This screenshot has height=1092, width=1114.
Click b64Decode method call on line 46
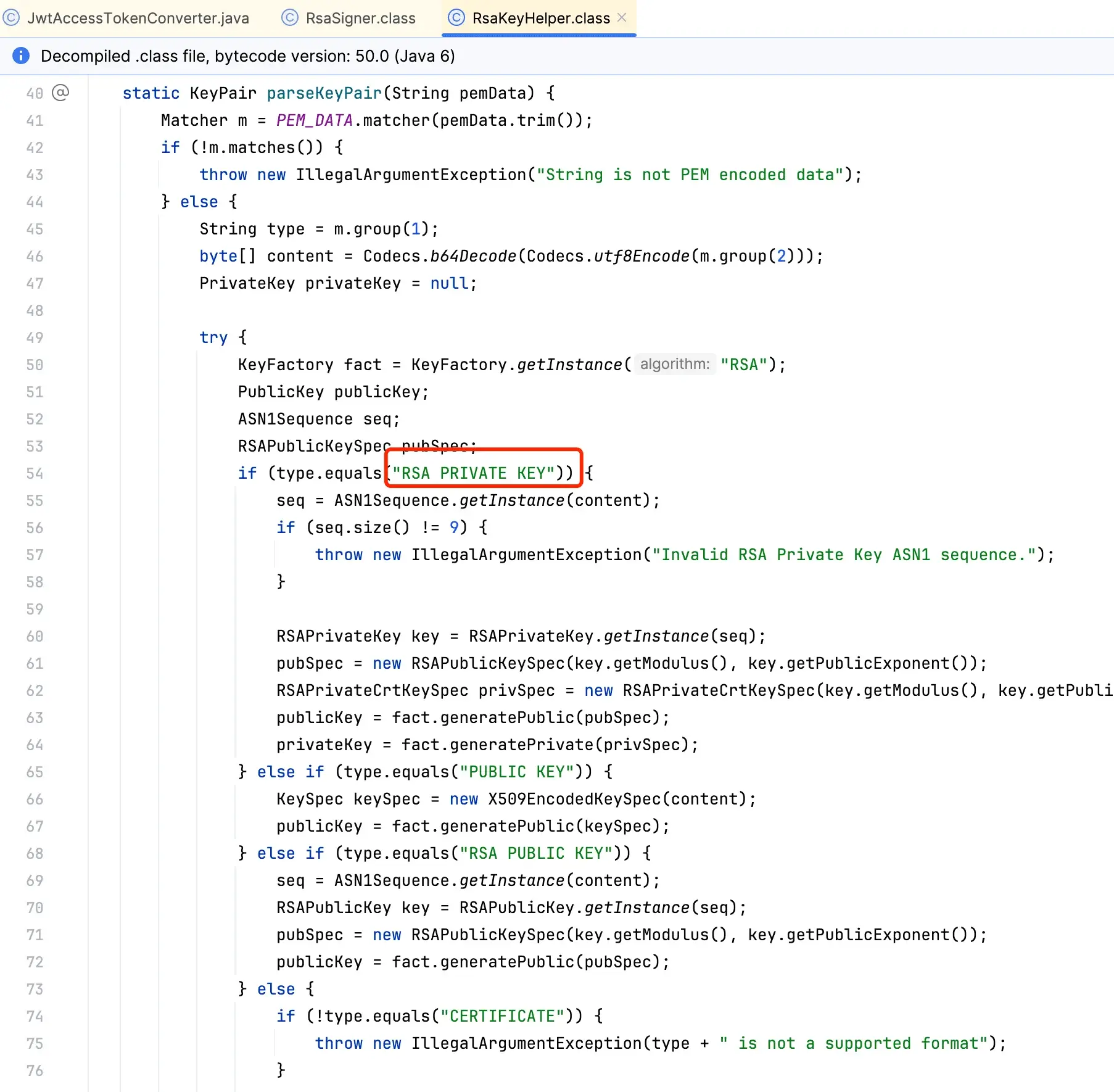[x=473, y=256]
